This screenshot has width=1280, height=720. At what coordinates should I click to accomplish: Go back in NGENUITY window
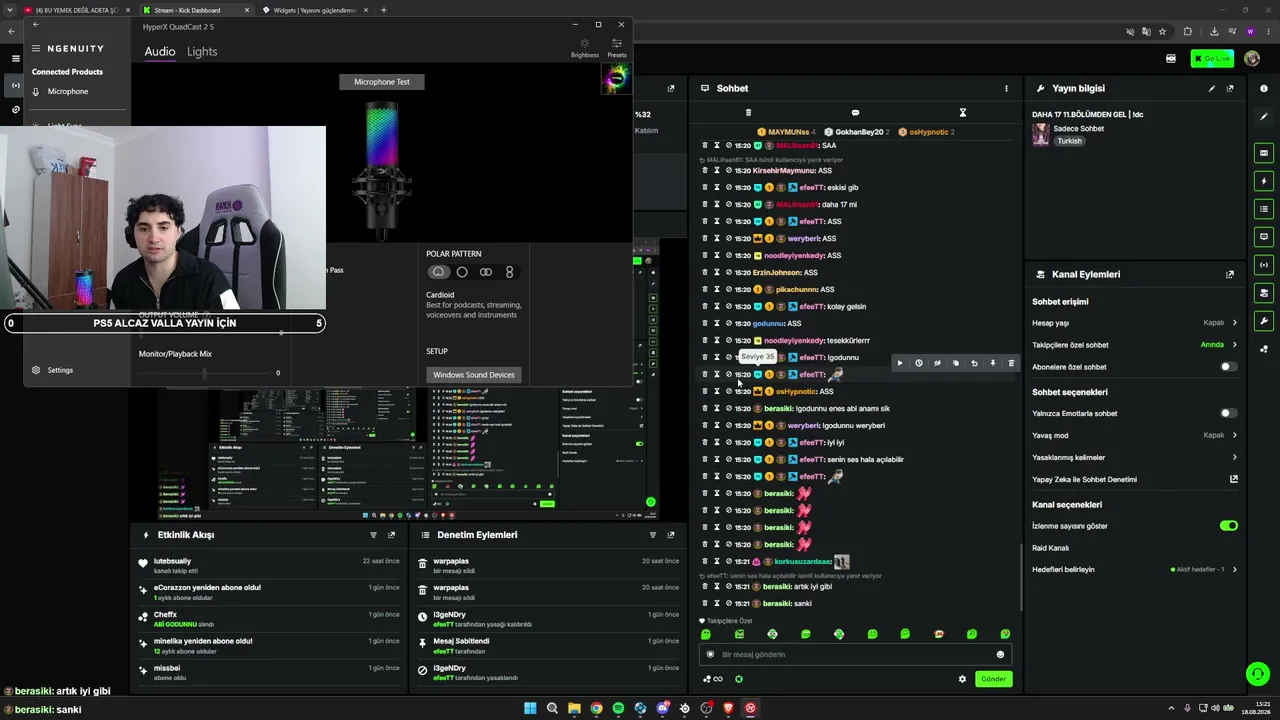point(36,24)
